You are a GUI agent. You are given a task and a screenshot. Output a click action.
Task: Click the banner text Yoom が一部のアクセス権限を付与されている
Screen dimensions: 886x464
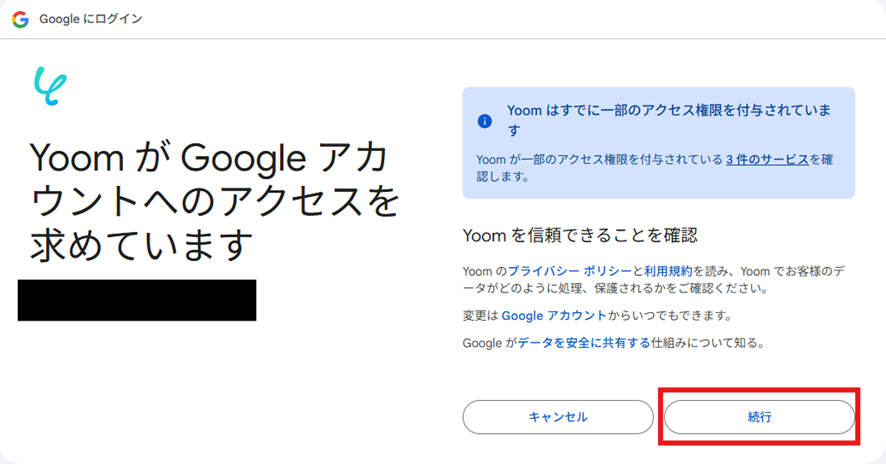click(x=599, y=159)
